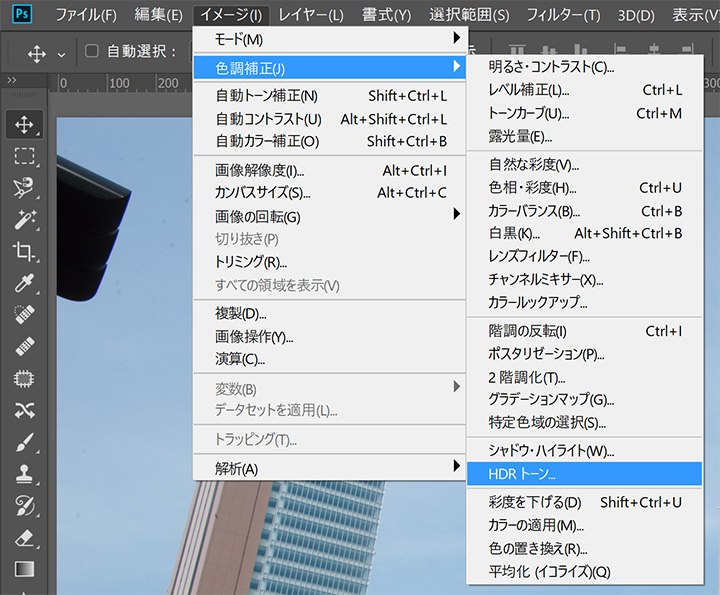The image size is (720, 595).
Task: Select the Magic Wand tool
Action: coord(25,219)
